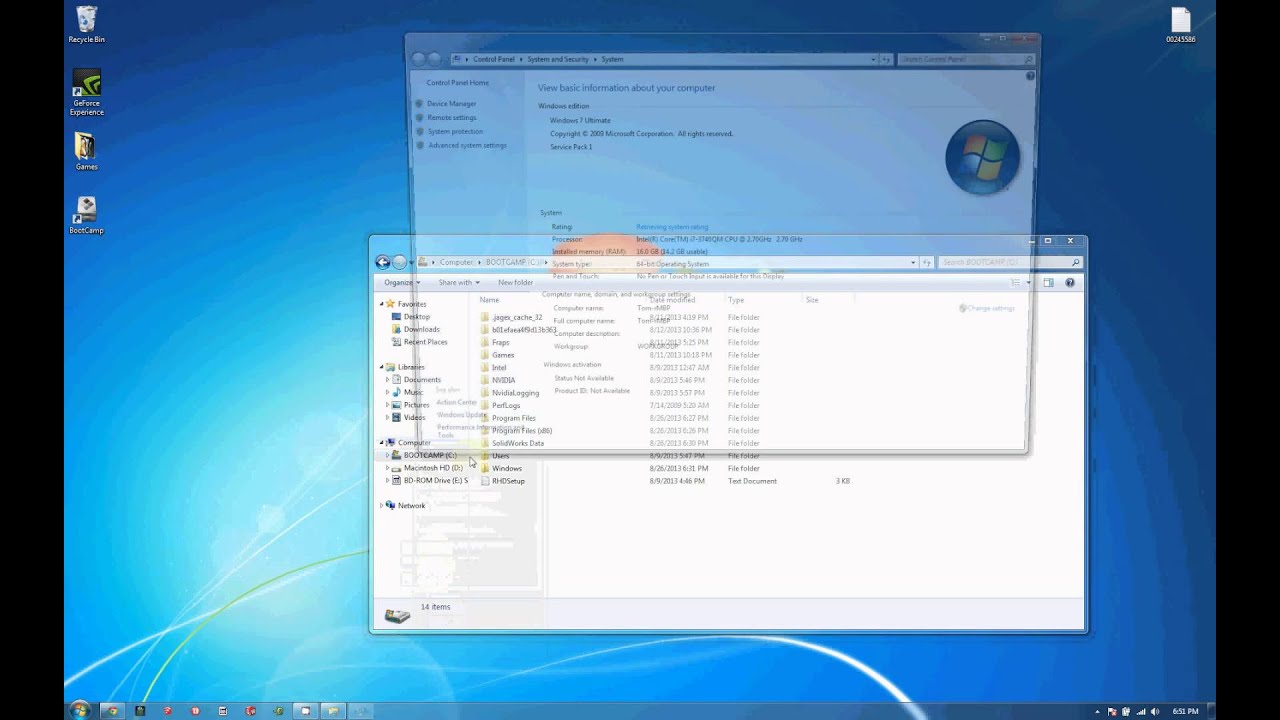This screenshot has width=1280, height=720.
Task: Open the Organize dropdown menu
Action: [x=402, y=283]
